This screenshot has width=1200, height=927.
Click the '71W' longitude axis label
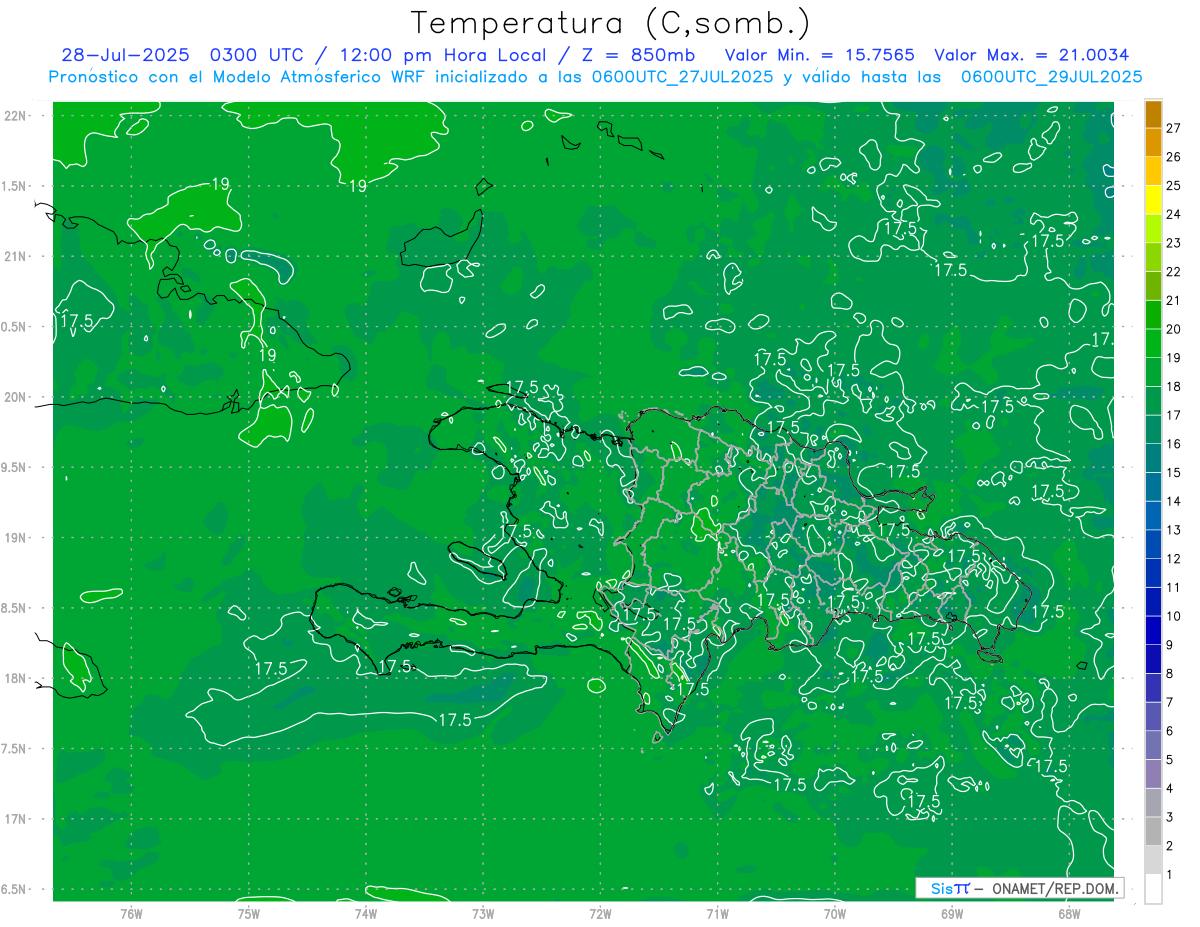717,913
